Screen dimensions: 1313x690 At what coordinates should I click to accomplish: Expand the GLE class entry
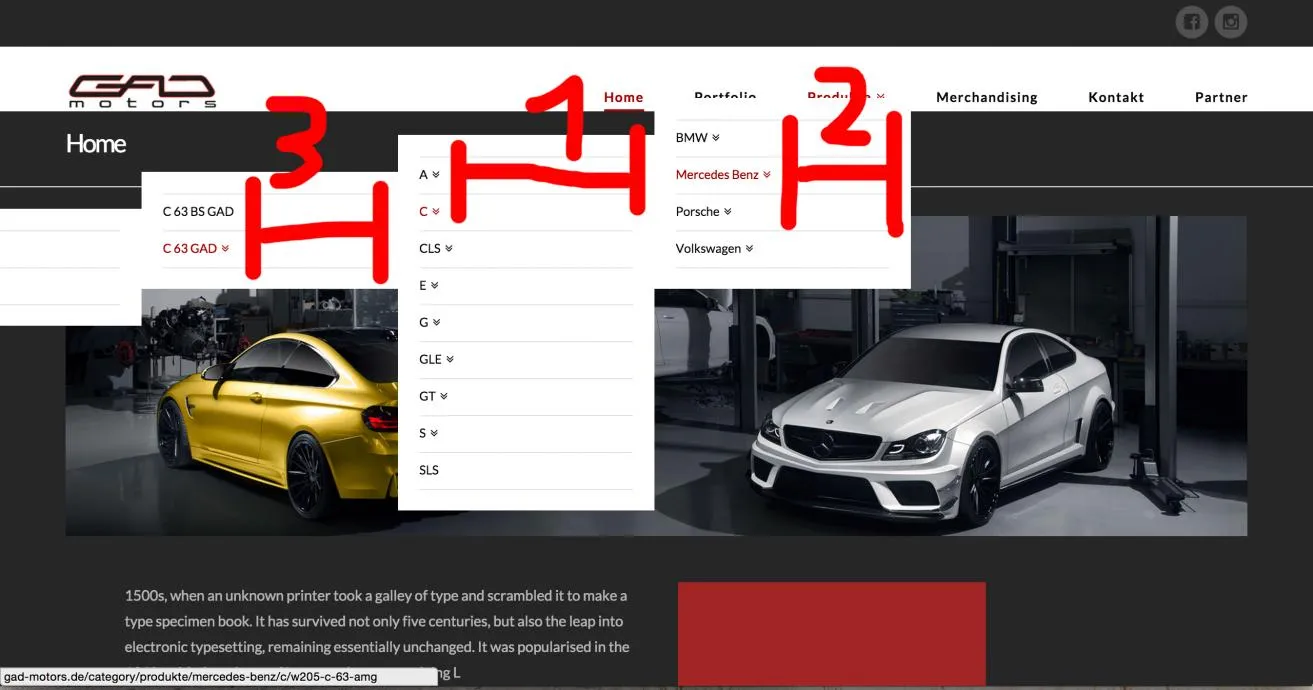pyautogui.click(x=437, y=360)
